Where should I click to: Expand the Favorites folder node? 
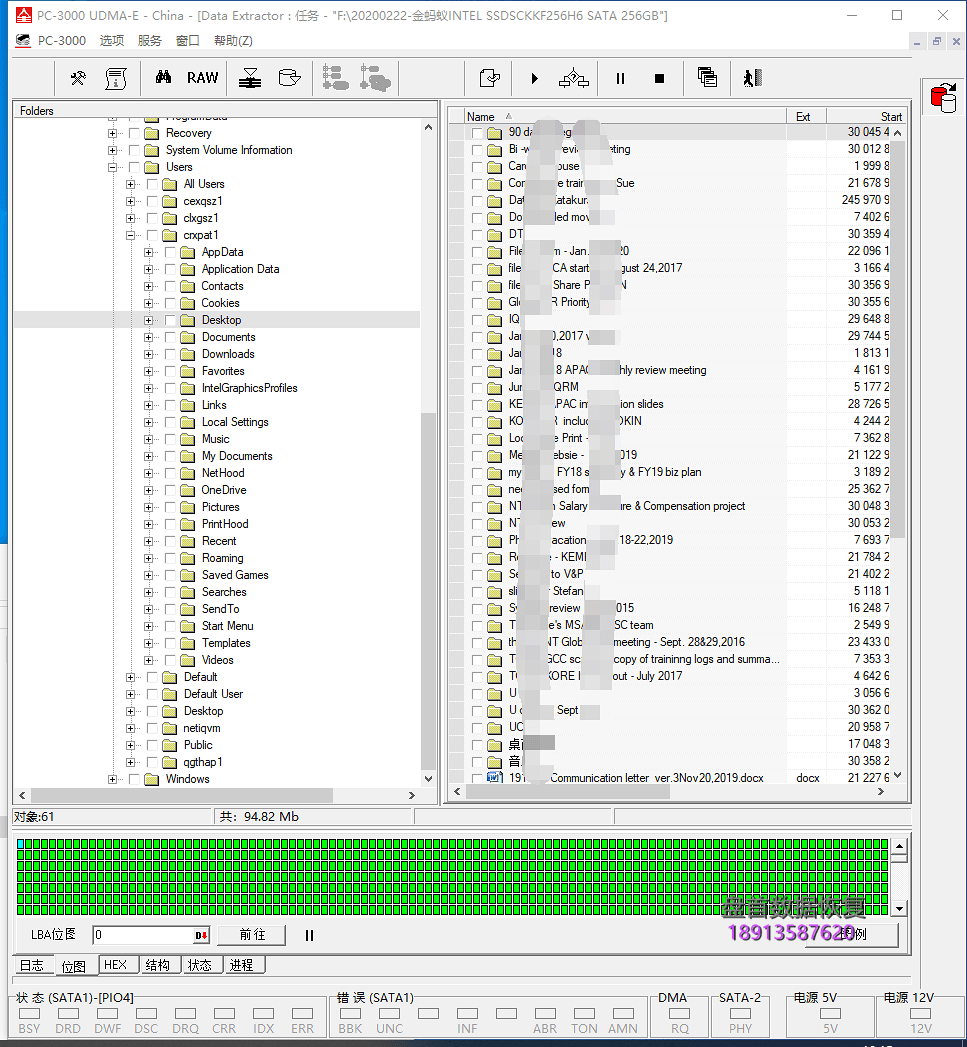(x=148, y=371)
